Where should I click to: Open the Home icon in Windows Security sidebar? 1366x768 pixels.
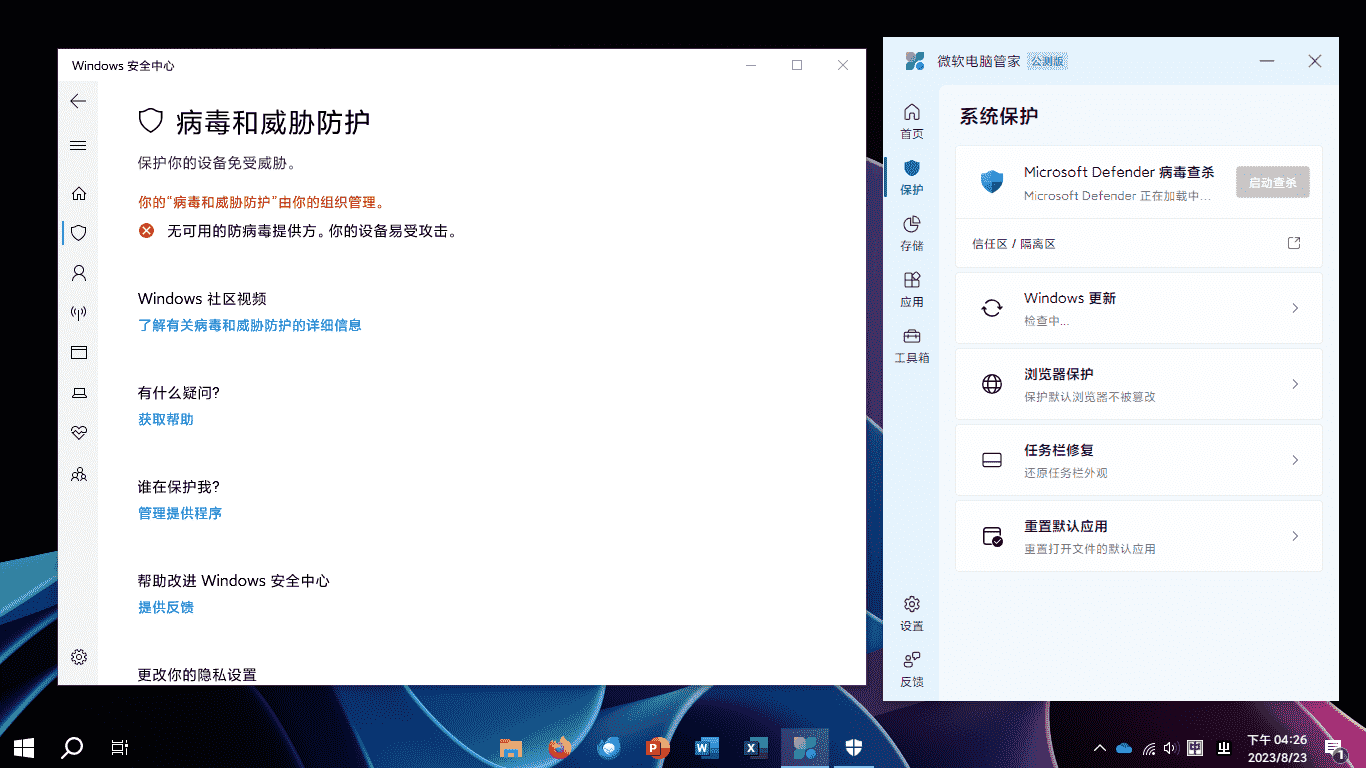pos(79,193)
